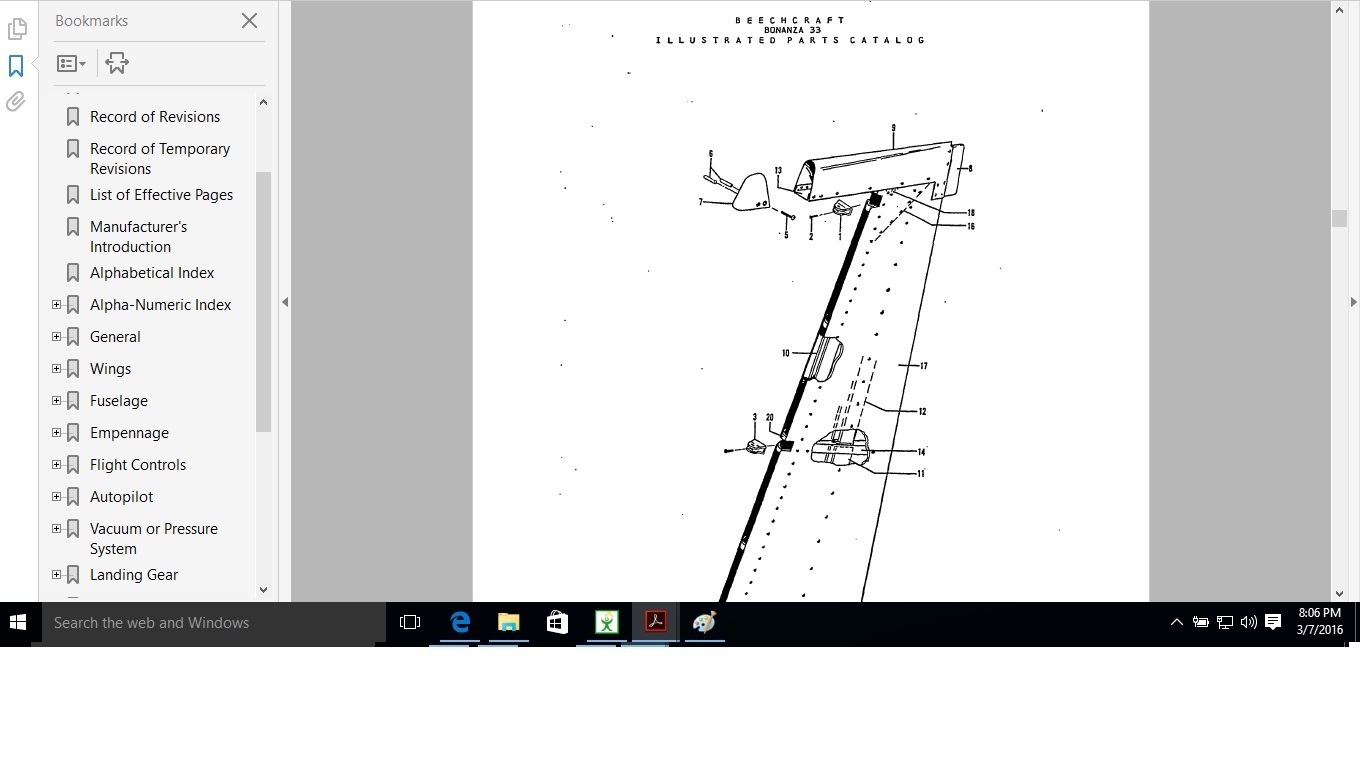1366x768 pixels.
Task: Jump to Flight Controls bookmark
Action: point(138,465)
